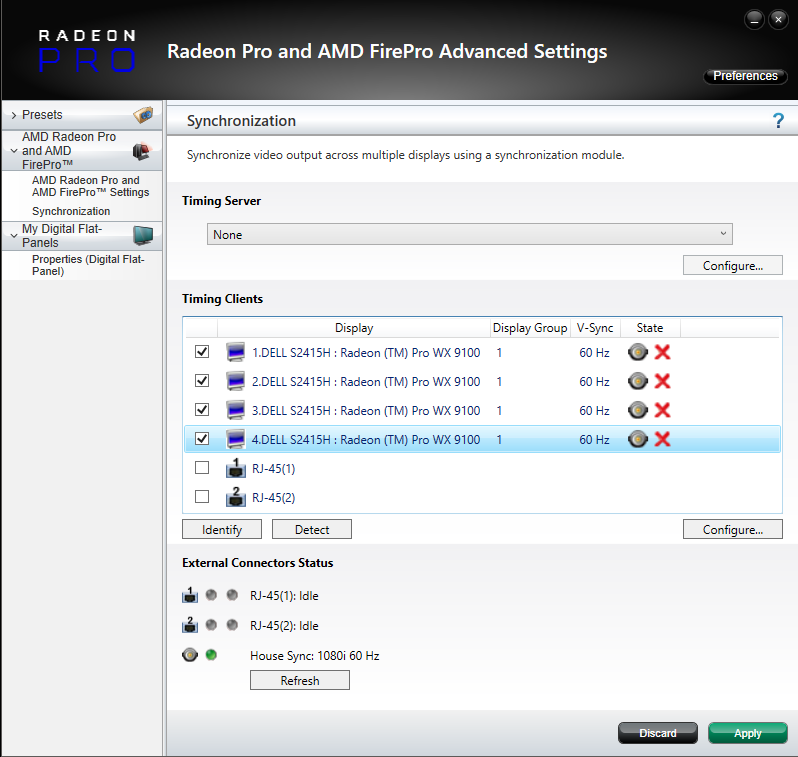Click BNC state icon for 2.DELL S2415H
Screen dimensions: 798x757
click(638, 381)
